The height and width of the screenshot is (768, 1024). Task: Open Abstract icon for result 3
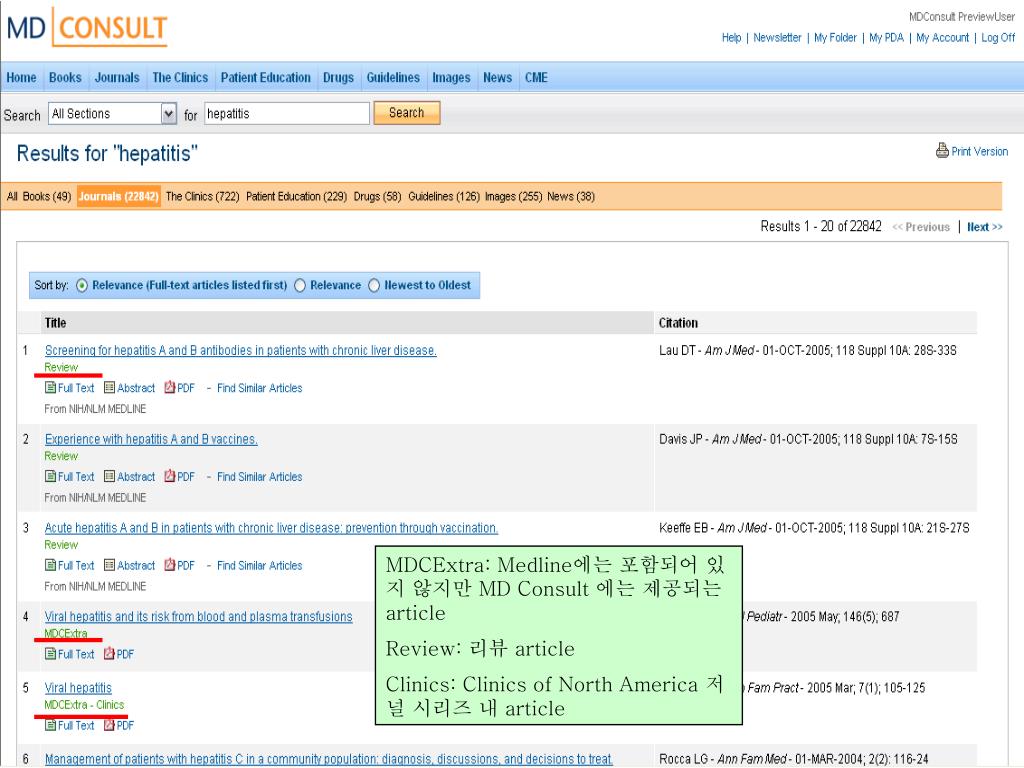click(x=109, y=565)
